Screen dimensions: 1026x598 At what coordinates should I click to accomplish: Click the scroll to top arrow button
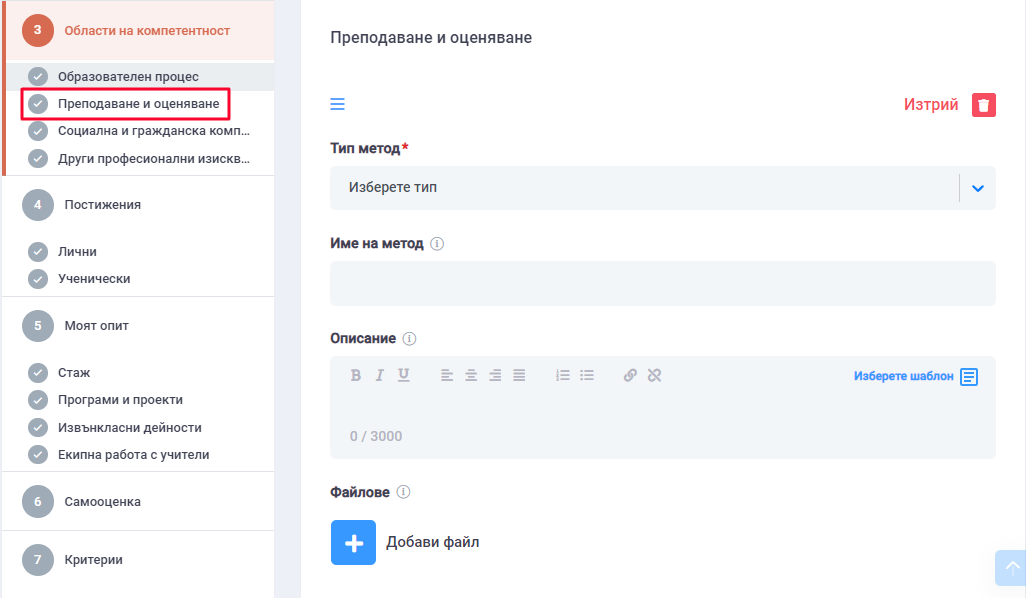pyautogui.click(x=1010, y=567)
